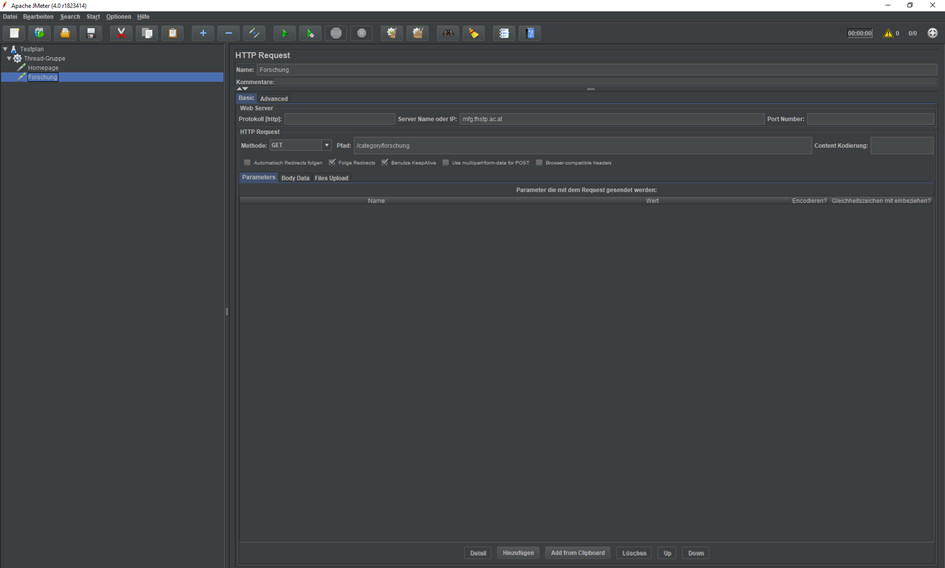Click the Name column header in parameter table

click(377, 201)
